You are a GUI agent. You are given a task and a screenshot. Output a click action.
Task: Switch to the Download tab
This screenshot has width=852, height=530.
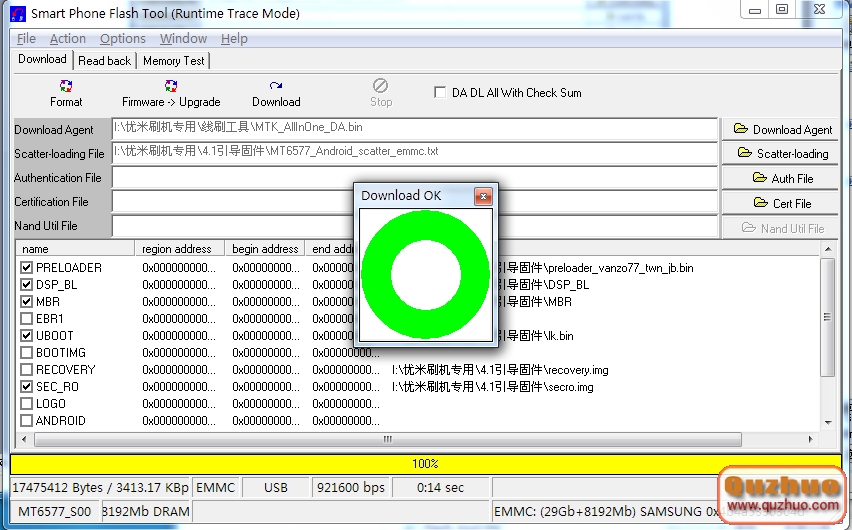click(42, 59)
